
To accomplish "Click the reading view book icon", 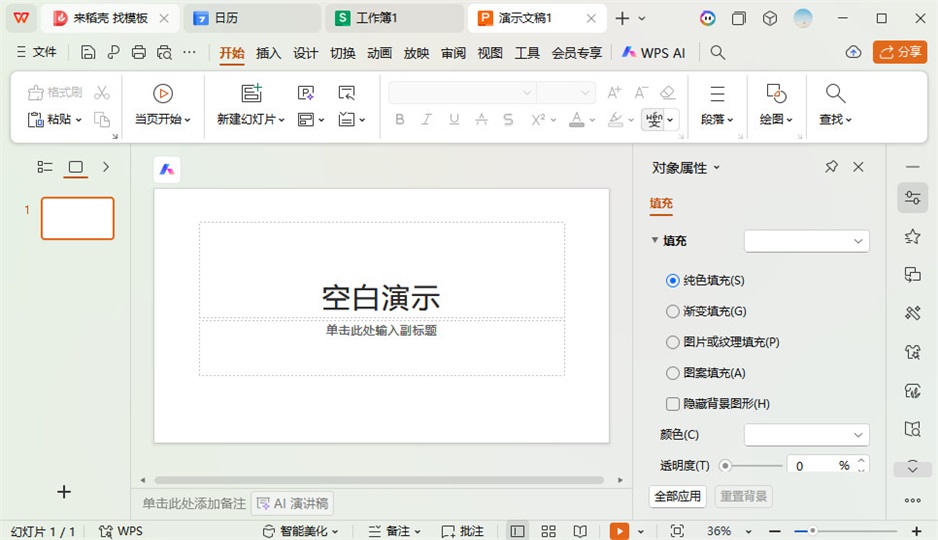I will click(580, 531).
